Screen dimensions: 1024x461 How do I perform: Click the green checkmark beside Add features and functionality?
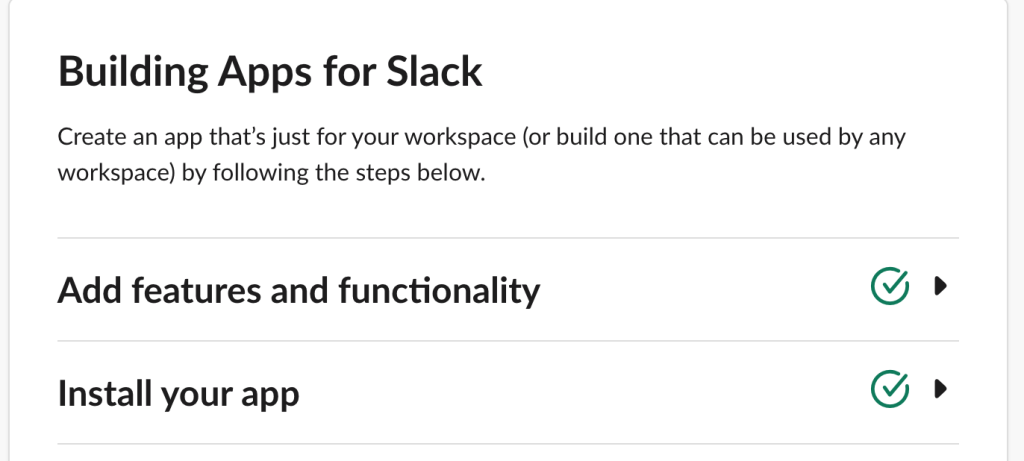pyautogui.click(x=889, y=286)
